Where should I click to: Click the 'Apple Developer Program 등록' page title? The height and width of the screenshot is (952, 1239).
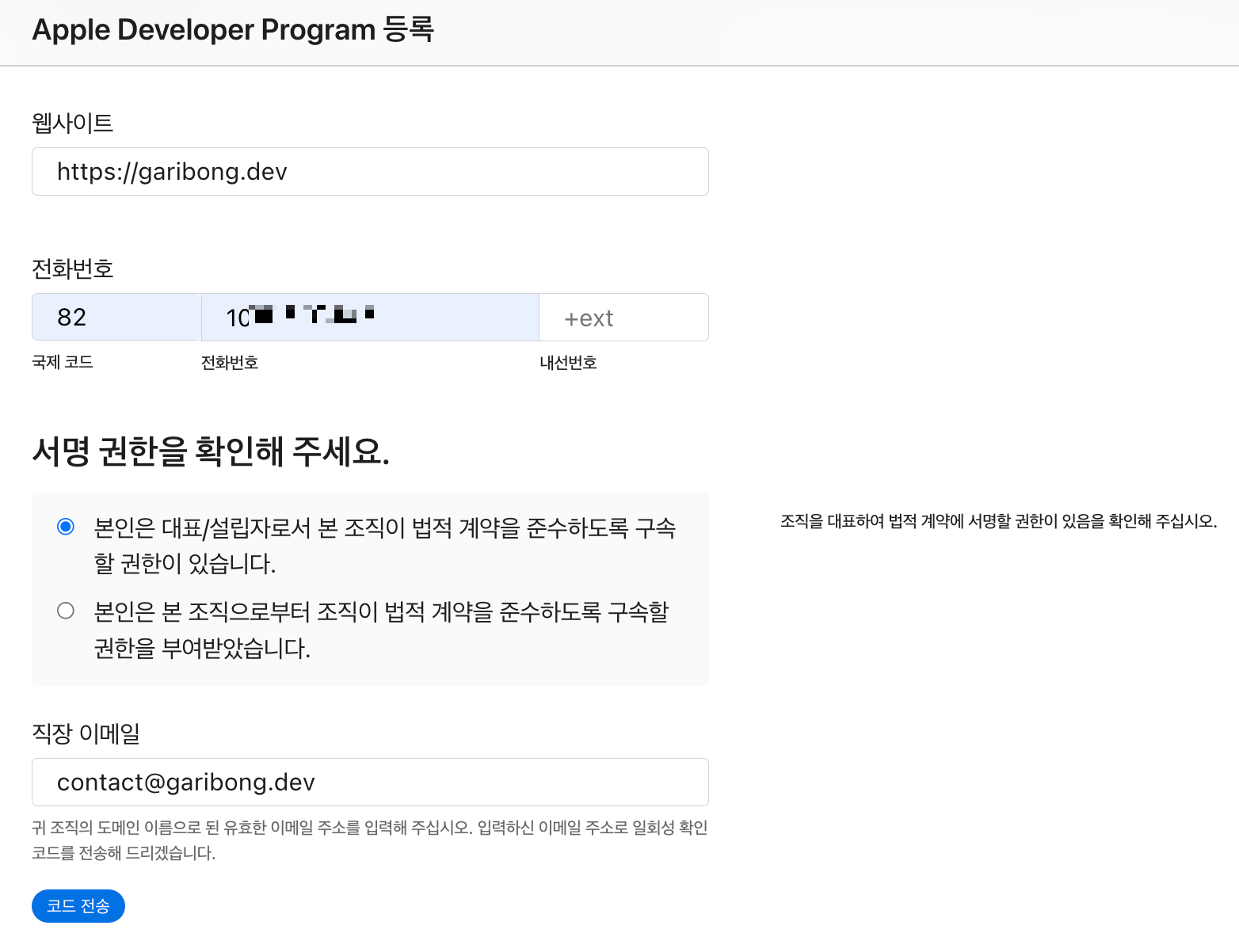click(233, 30)
